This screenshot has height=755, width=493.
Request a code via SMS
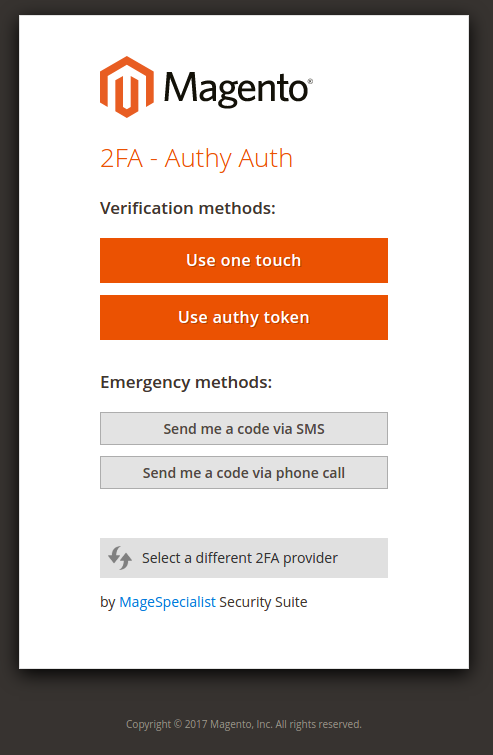point(244,429)
